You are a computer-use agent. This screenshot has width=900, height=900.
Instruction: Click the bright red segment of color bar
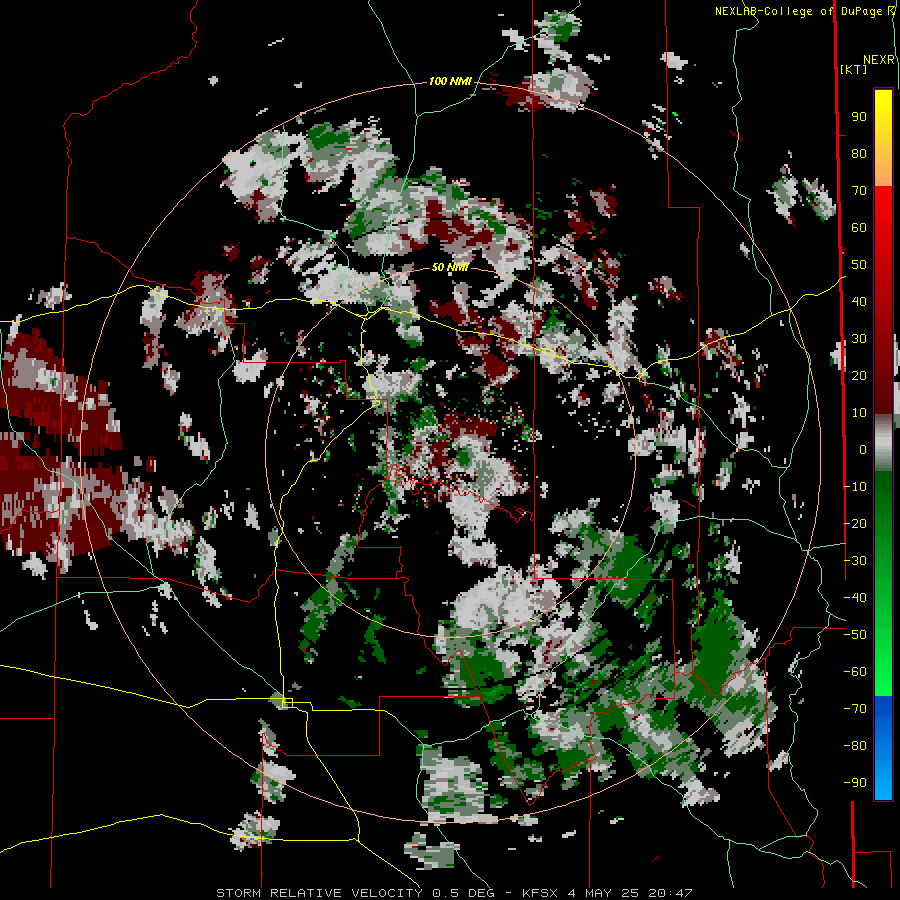tap(883, 212)
